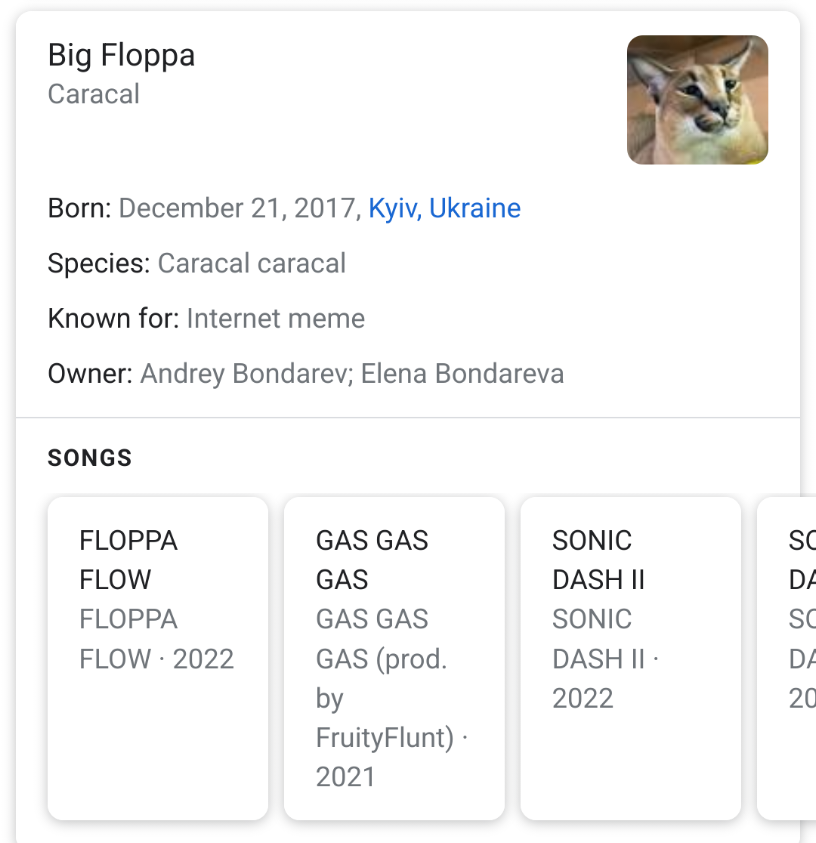The height and width of the screenshot is (843, 816).
Task: Select the Caracal caracal species value
Action: (x=252, y=263)
